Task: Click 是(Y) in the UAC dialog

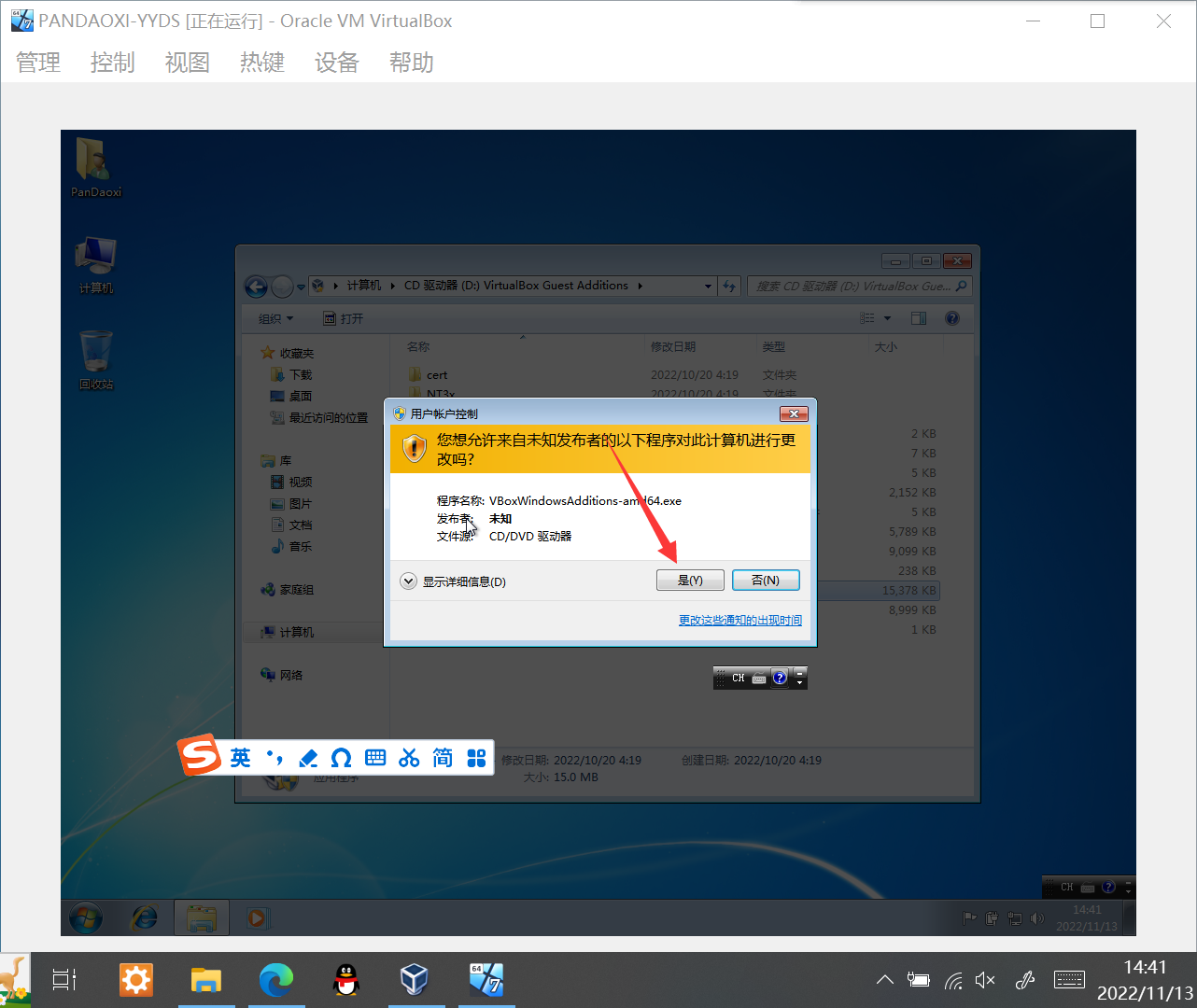Action: pos(690,581)
